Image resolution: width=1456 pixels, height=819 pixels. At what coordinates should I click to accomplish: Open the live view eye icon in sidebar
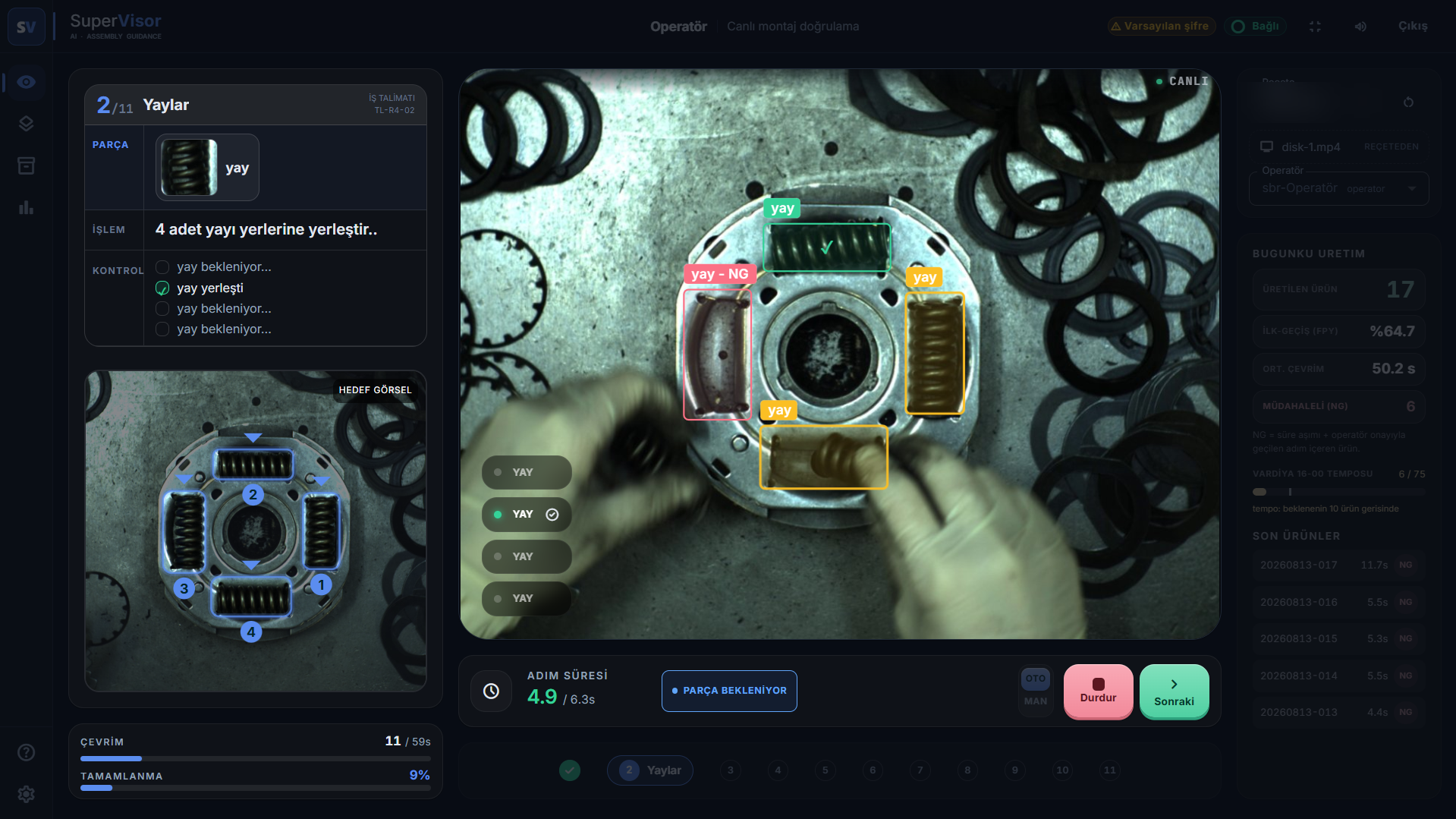pyautogui.click(x=26, y=82)
